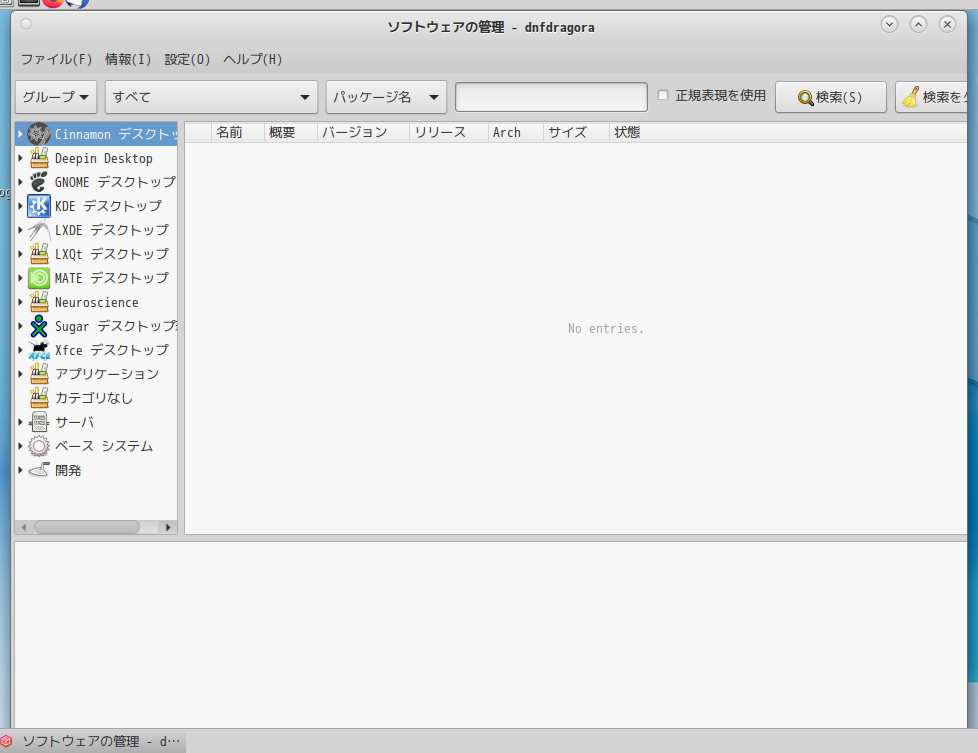The width and height of the screenshot is (978, 753).
Task: Click the clear search button
Action: (x=931, y=97)
